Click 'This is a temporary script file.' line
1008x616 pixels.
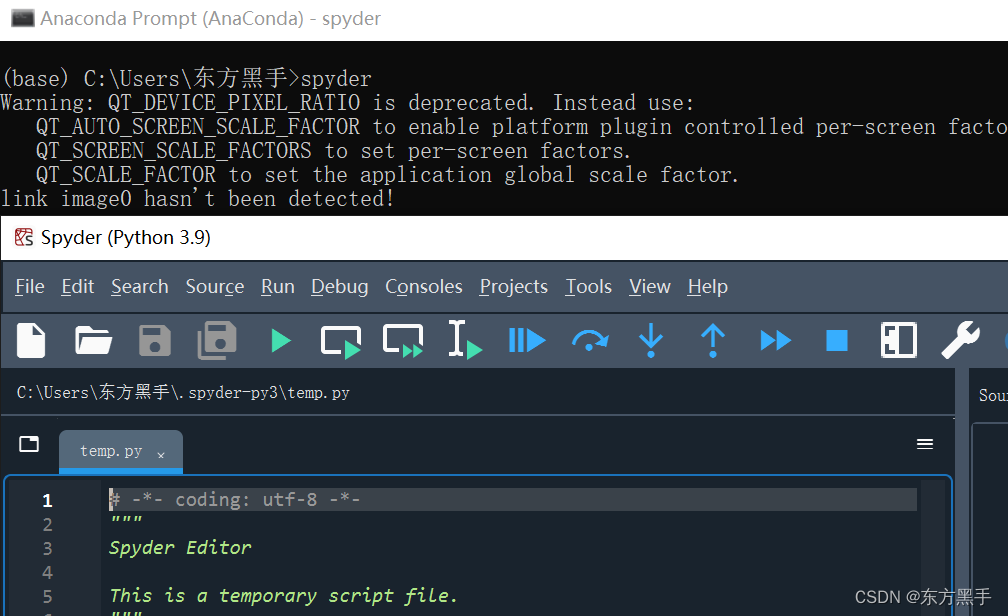tap(283, 595)
